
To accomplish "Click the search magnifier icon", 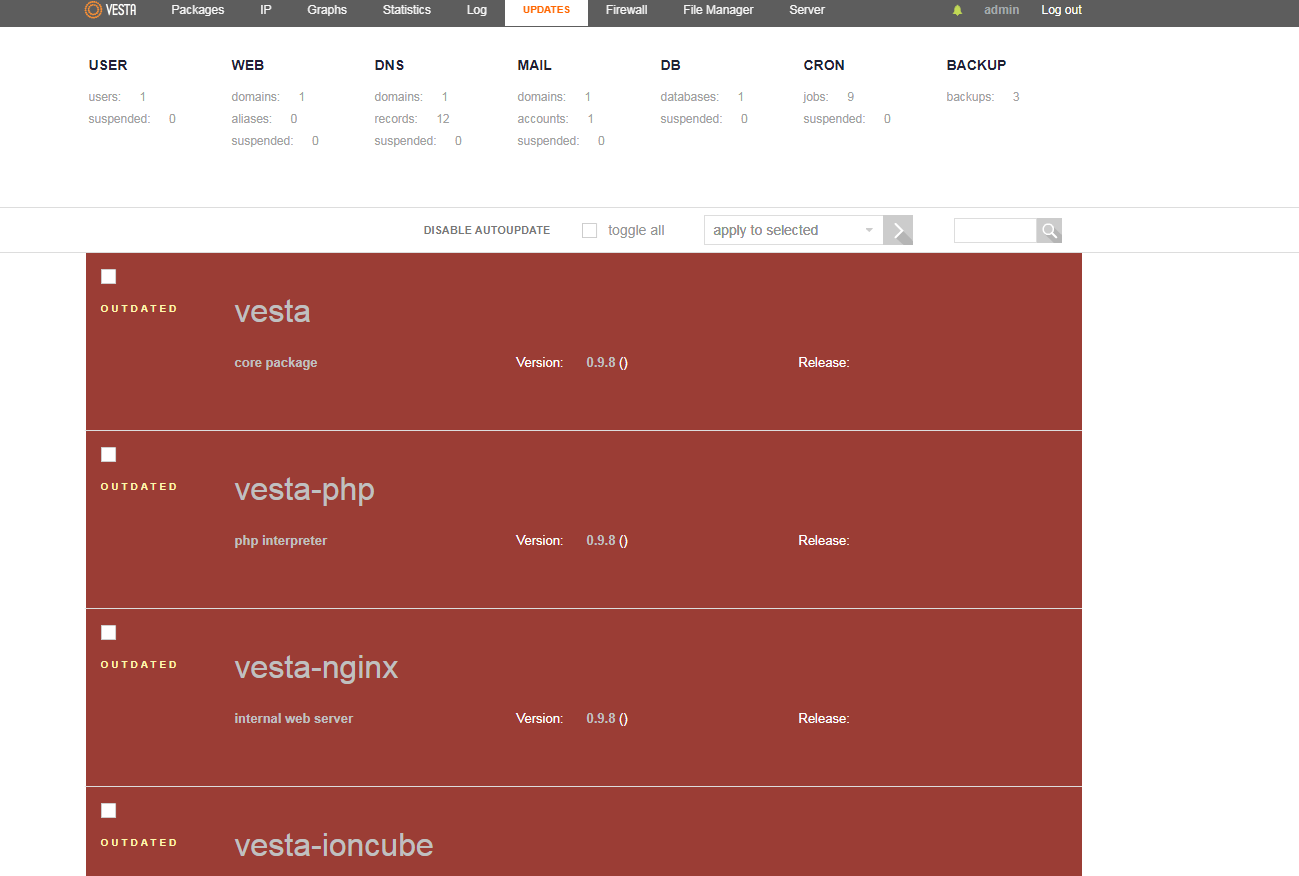I will [x=1049, y=231].
